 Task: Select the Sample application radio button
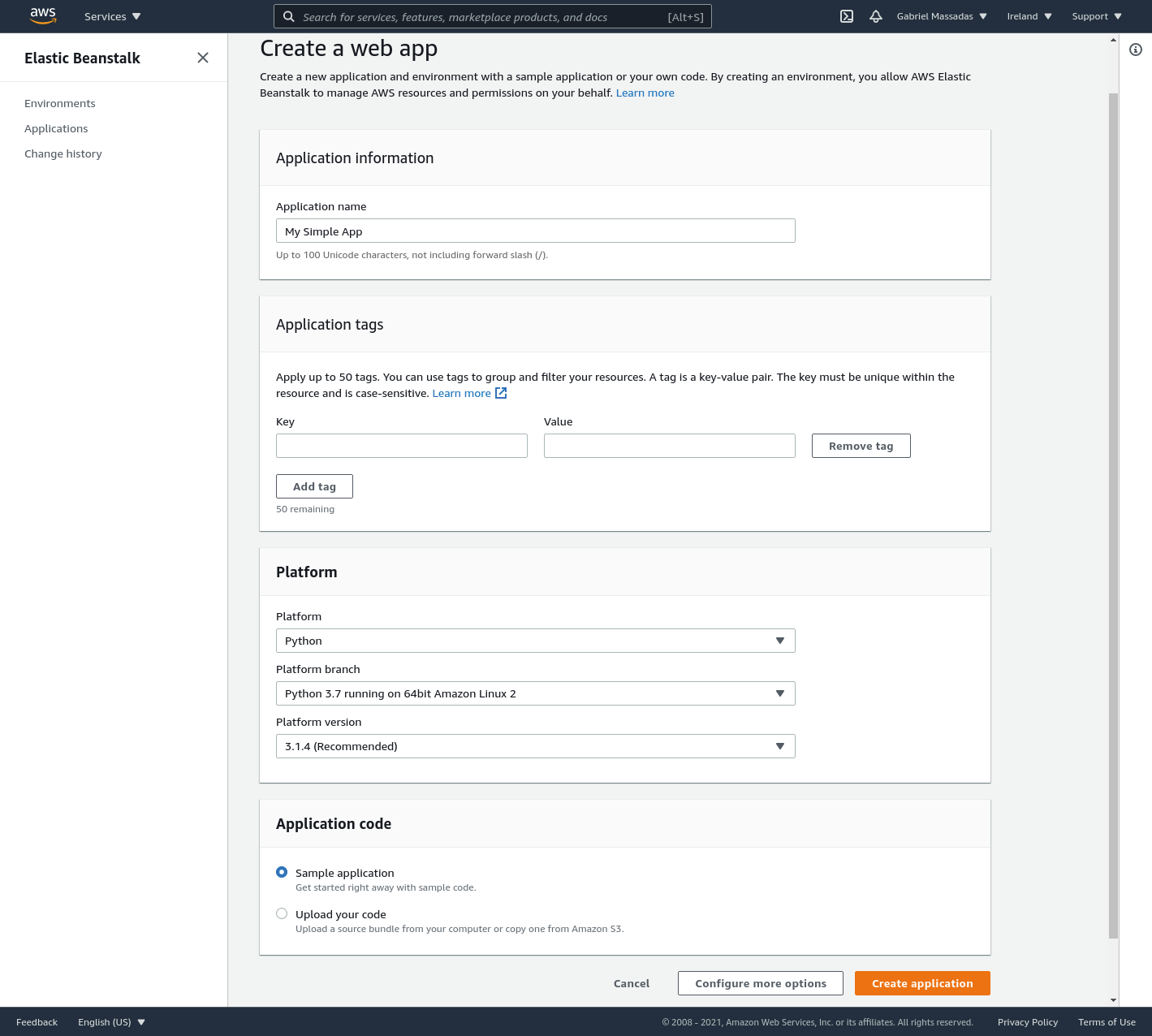tap(282, 872)
